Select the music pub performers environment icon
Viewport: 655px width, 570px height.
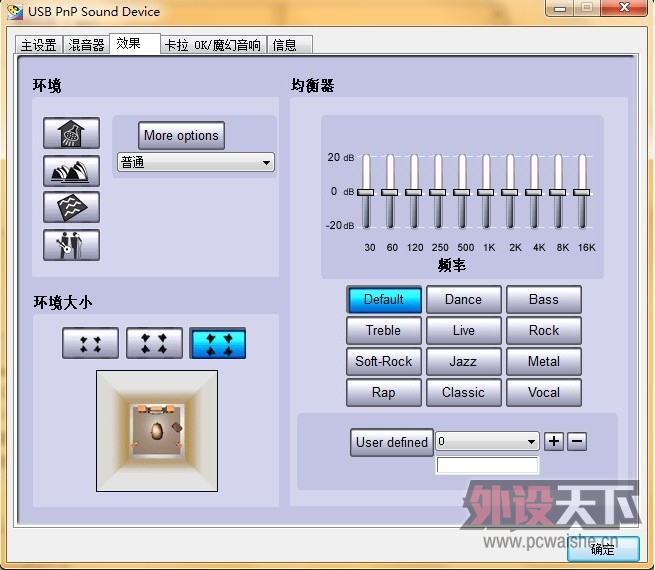point(71,245)
